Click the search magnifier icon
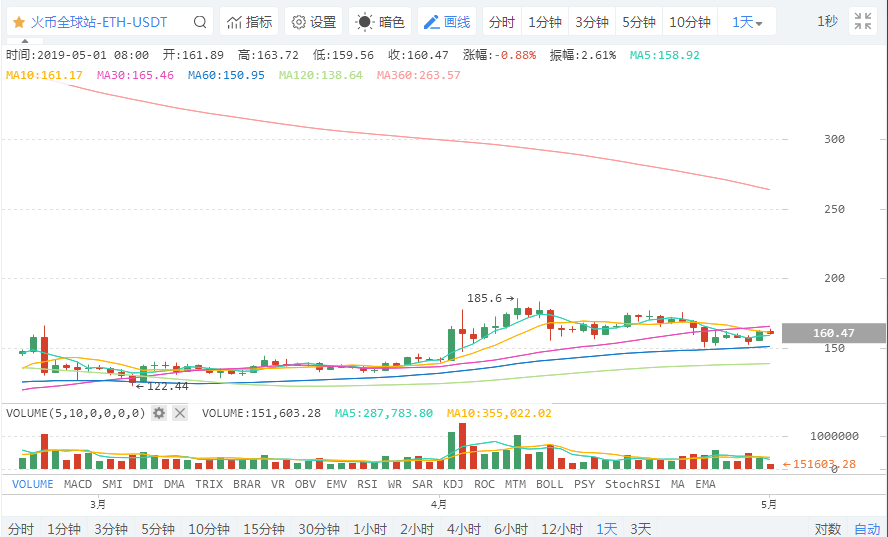The width and height of the screenshot is (888, 537). (x=200, y=22)
